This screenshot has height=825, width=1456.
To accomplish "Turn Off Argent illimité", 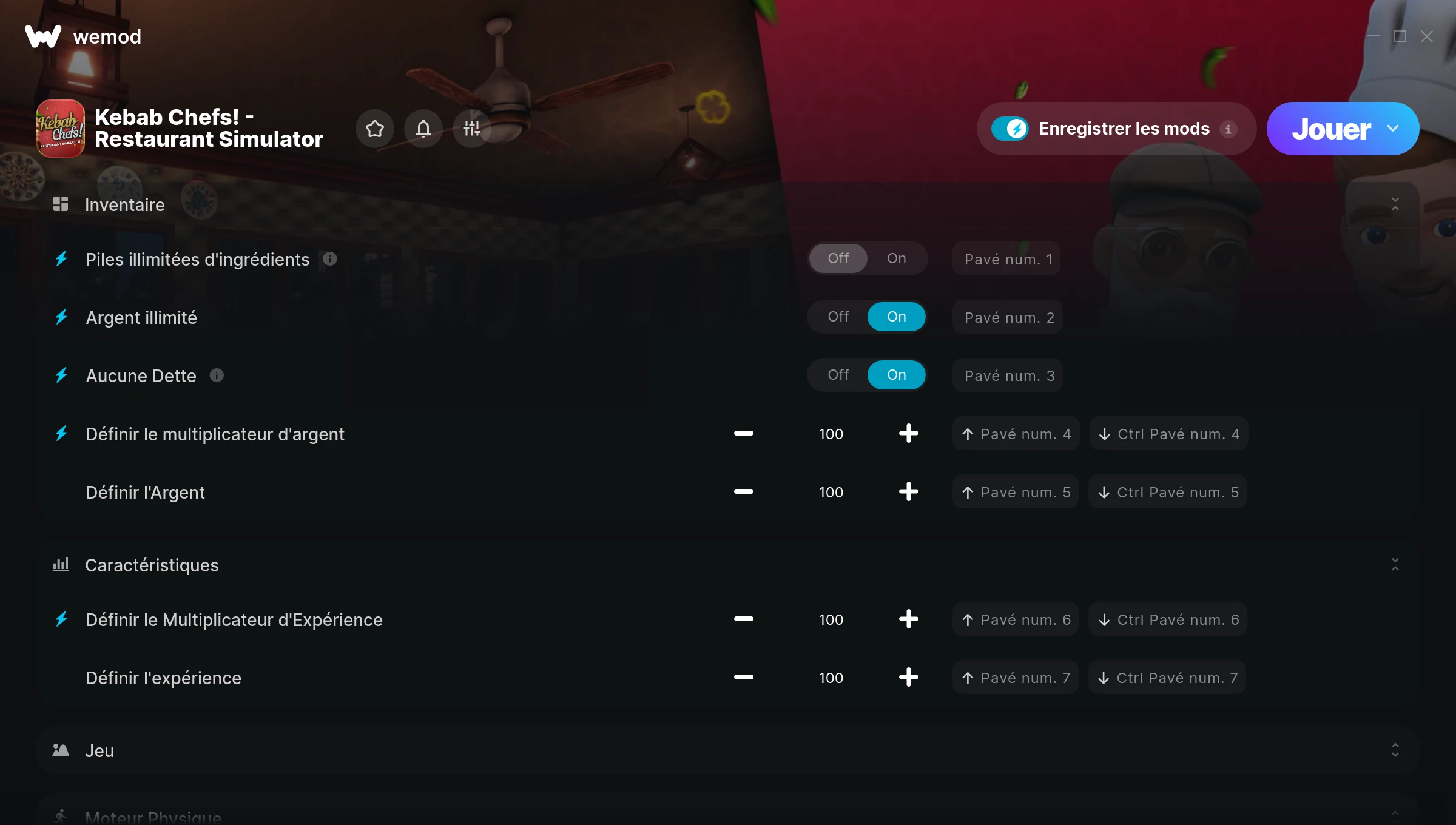I will (838, 317).
